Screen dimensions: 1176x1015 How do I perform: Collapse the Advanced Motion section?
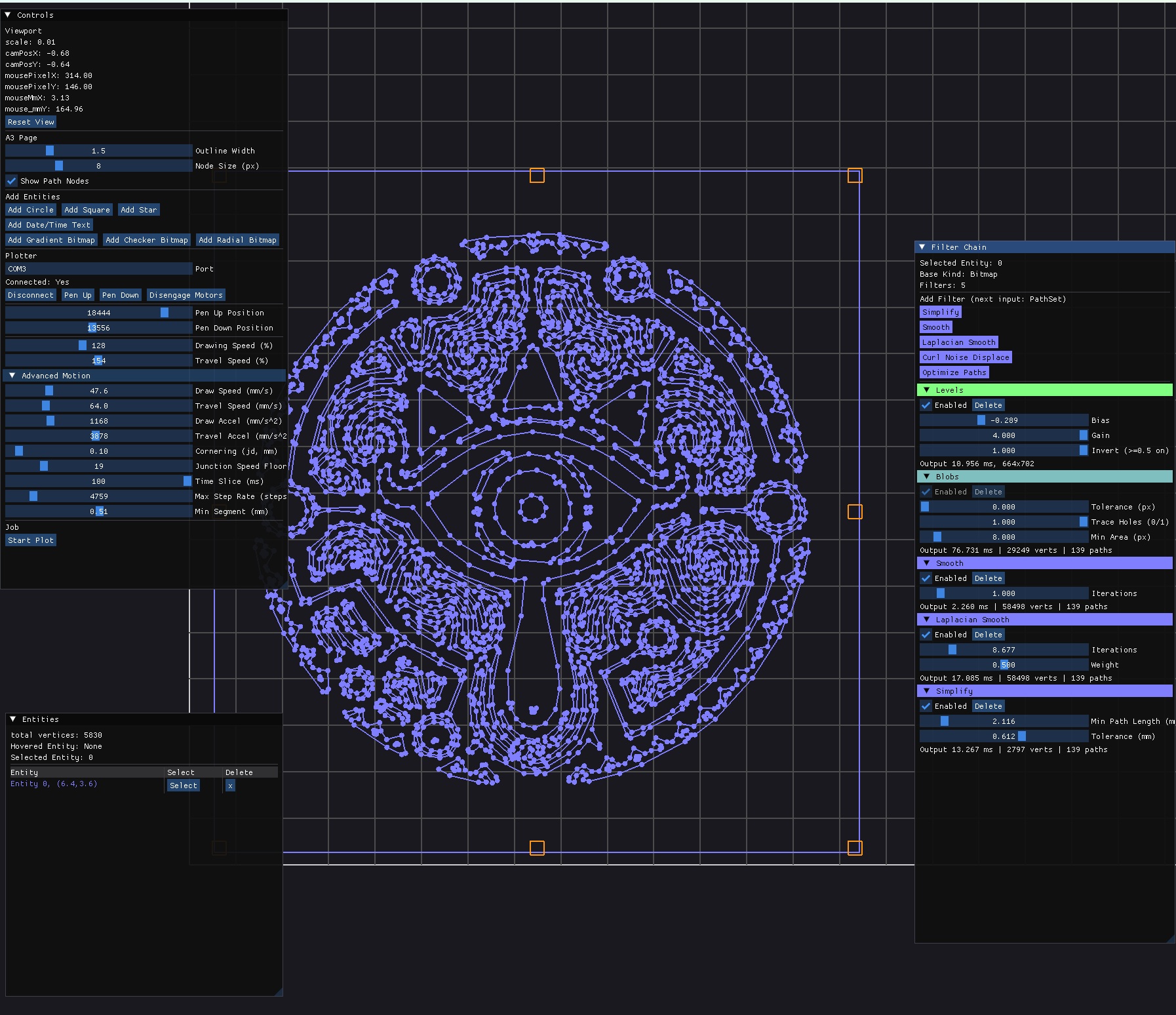(x=12, y=376)
